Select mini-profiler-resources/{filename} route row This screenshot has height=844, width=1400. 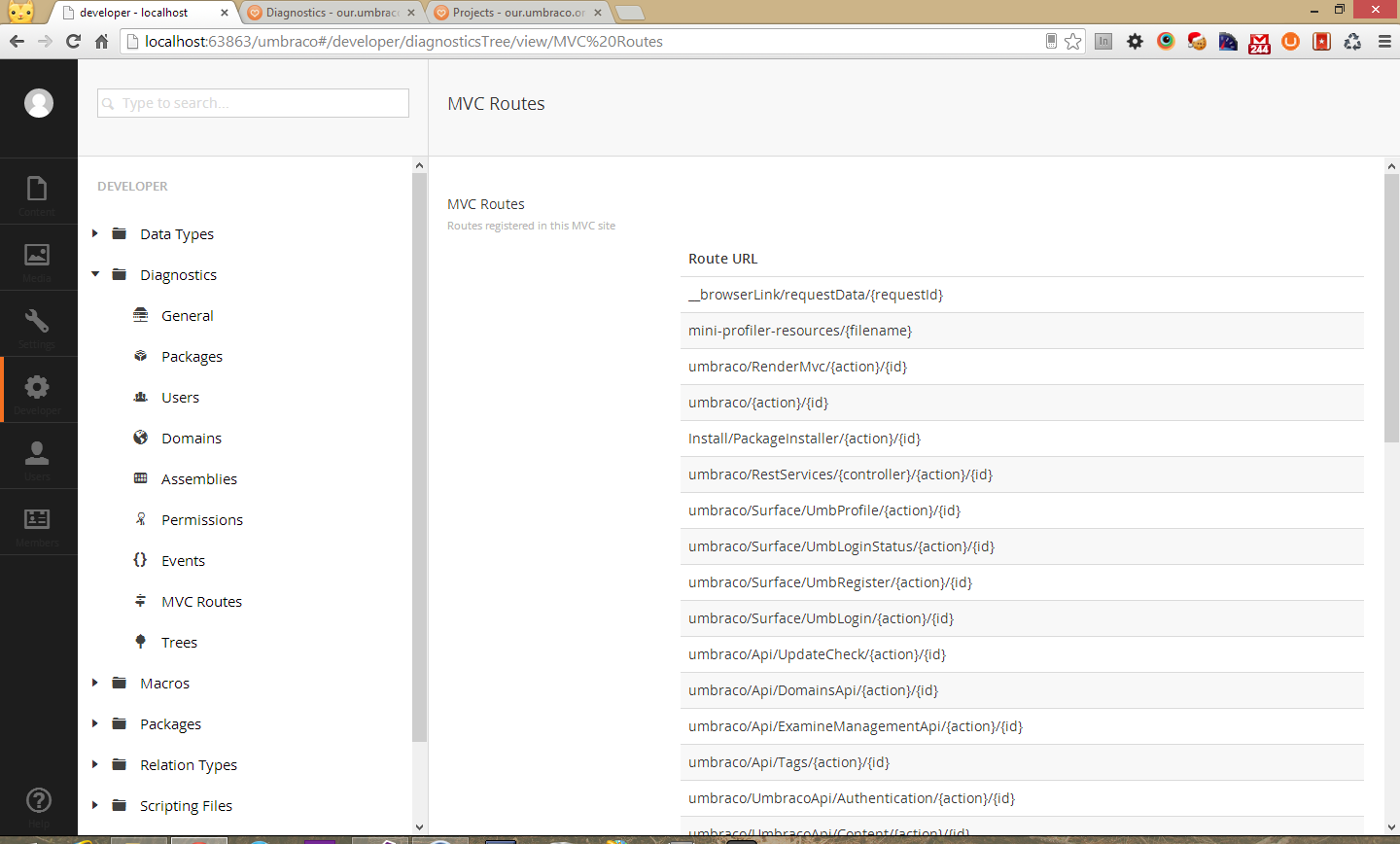pyautogui.click(x=1022, y=331)
